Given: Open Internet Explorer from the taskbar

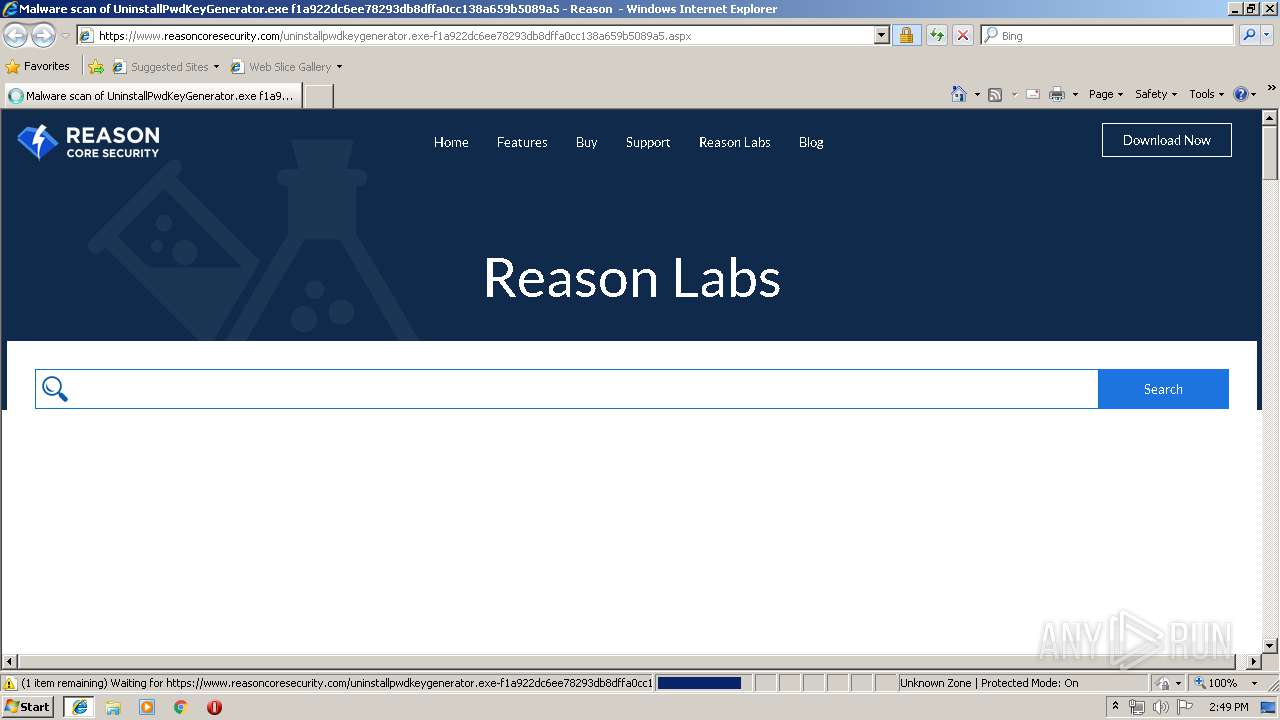Looking at the screenshot, I should tap(80, 707).
